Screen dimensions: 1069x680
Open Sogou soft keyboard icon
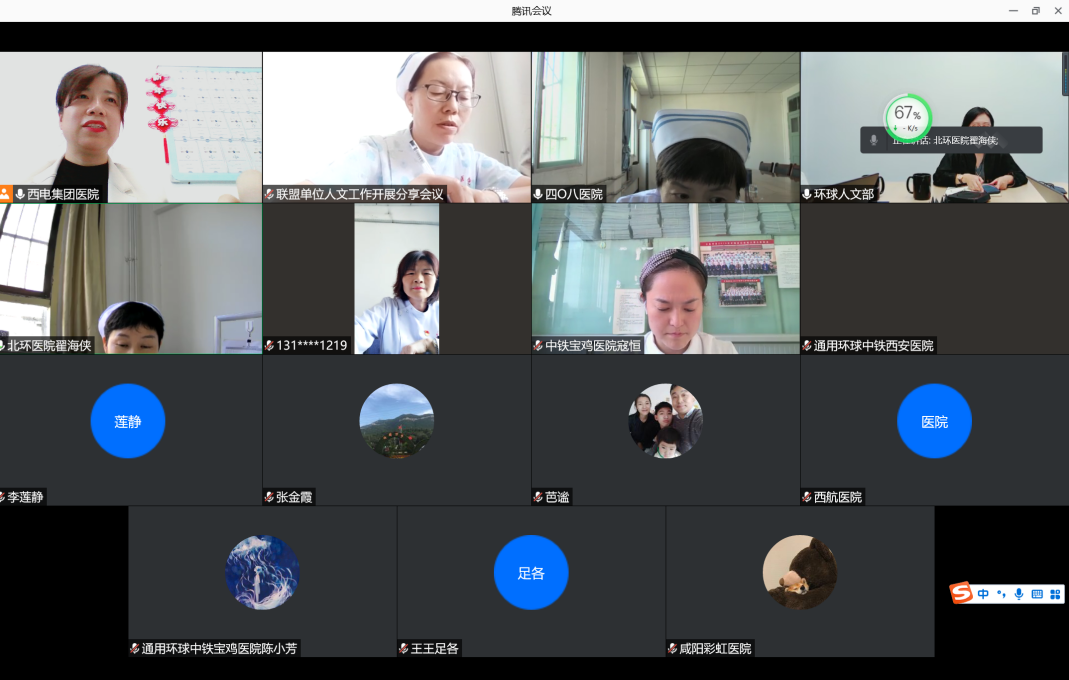[x=1037, y=594]
